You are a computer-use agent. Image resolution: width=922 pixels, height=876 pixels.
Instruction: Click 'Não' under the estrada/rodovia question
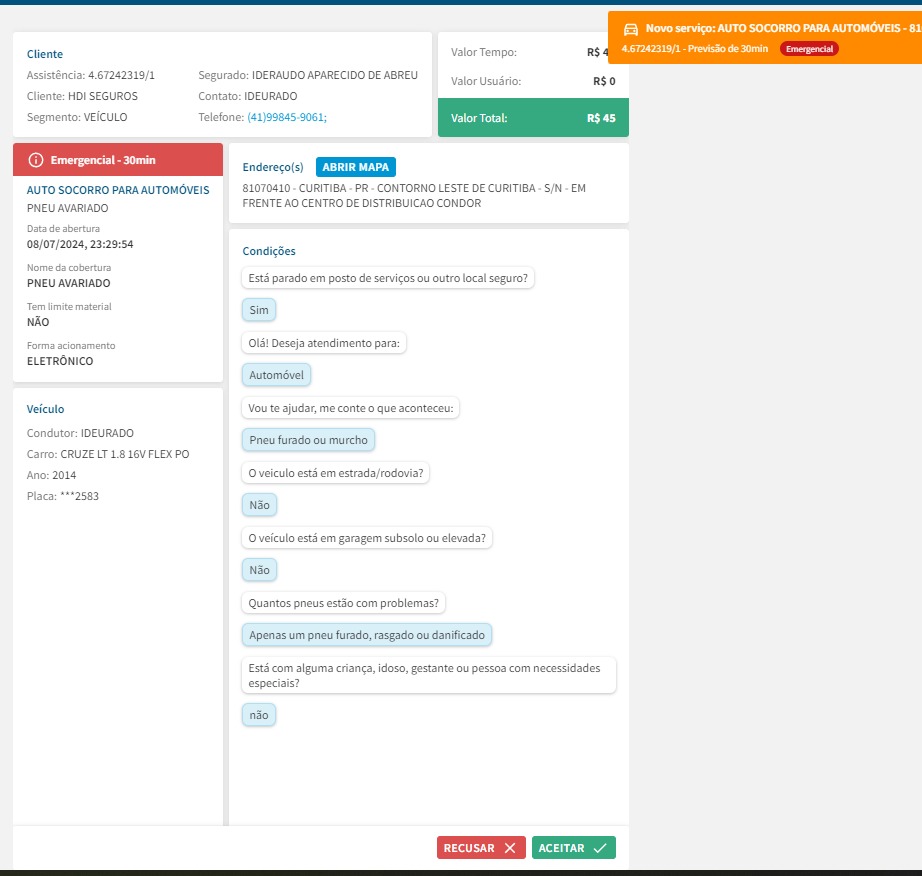(259, 505)
